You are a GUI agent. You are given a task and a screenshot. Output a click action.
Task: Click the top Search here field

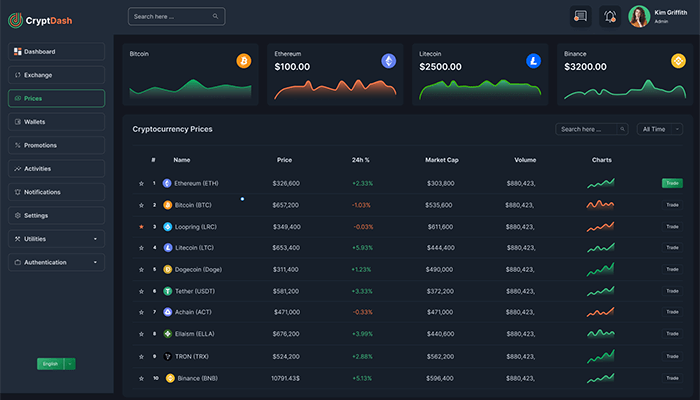[176, 17]
